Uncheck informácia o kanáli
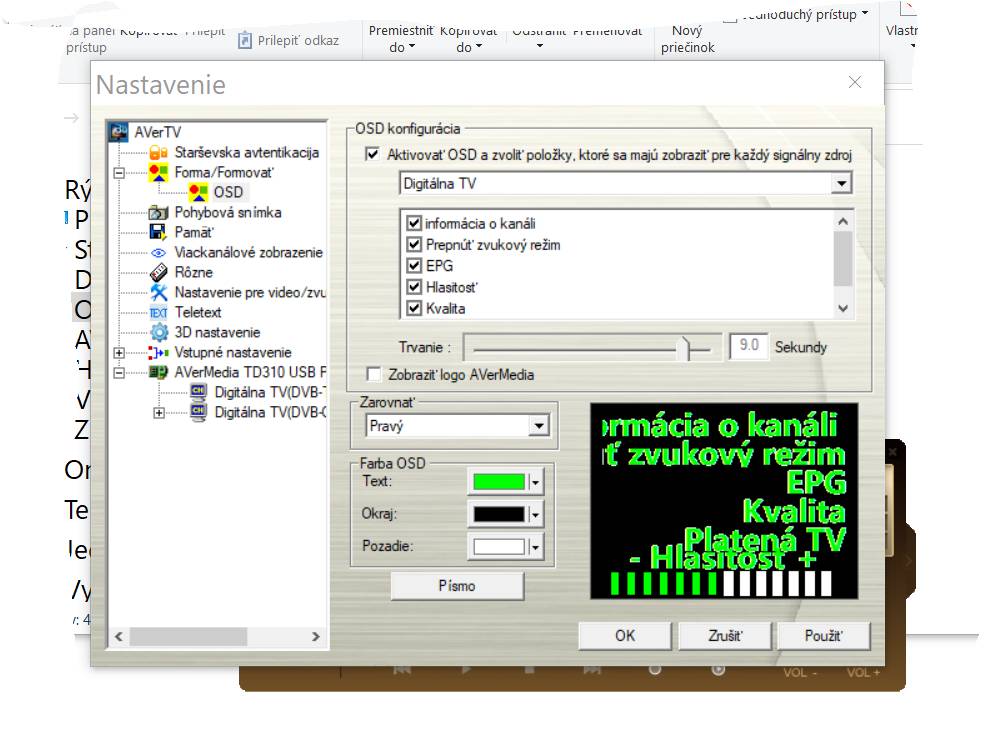 [x=414, y=223]
